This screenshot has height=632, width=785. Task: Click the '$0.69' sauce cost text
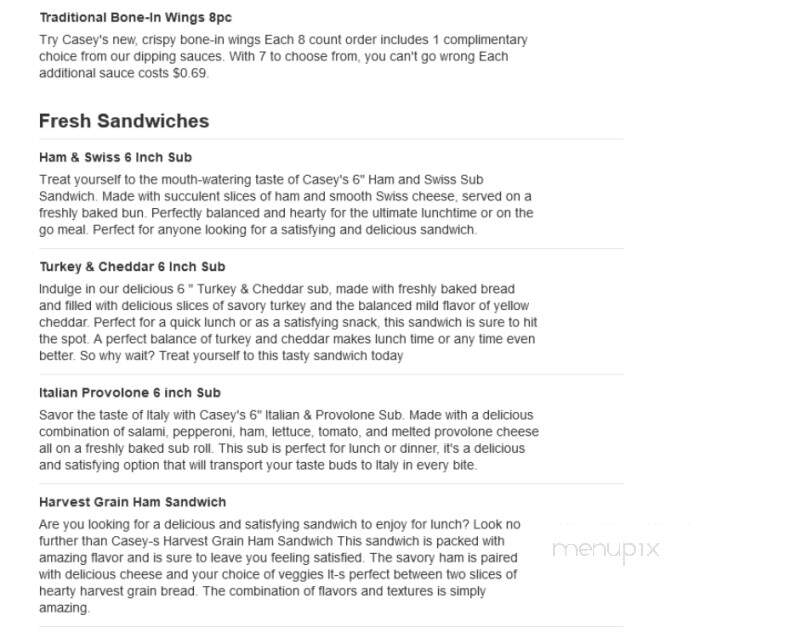coord(190,73)
